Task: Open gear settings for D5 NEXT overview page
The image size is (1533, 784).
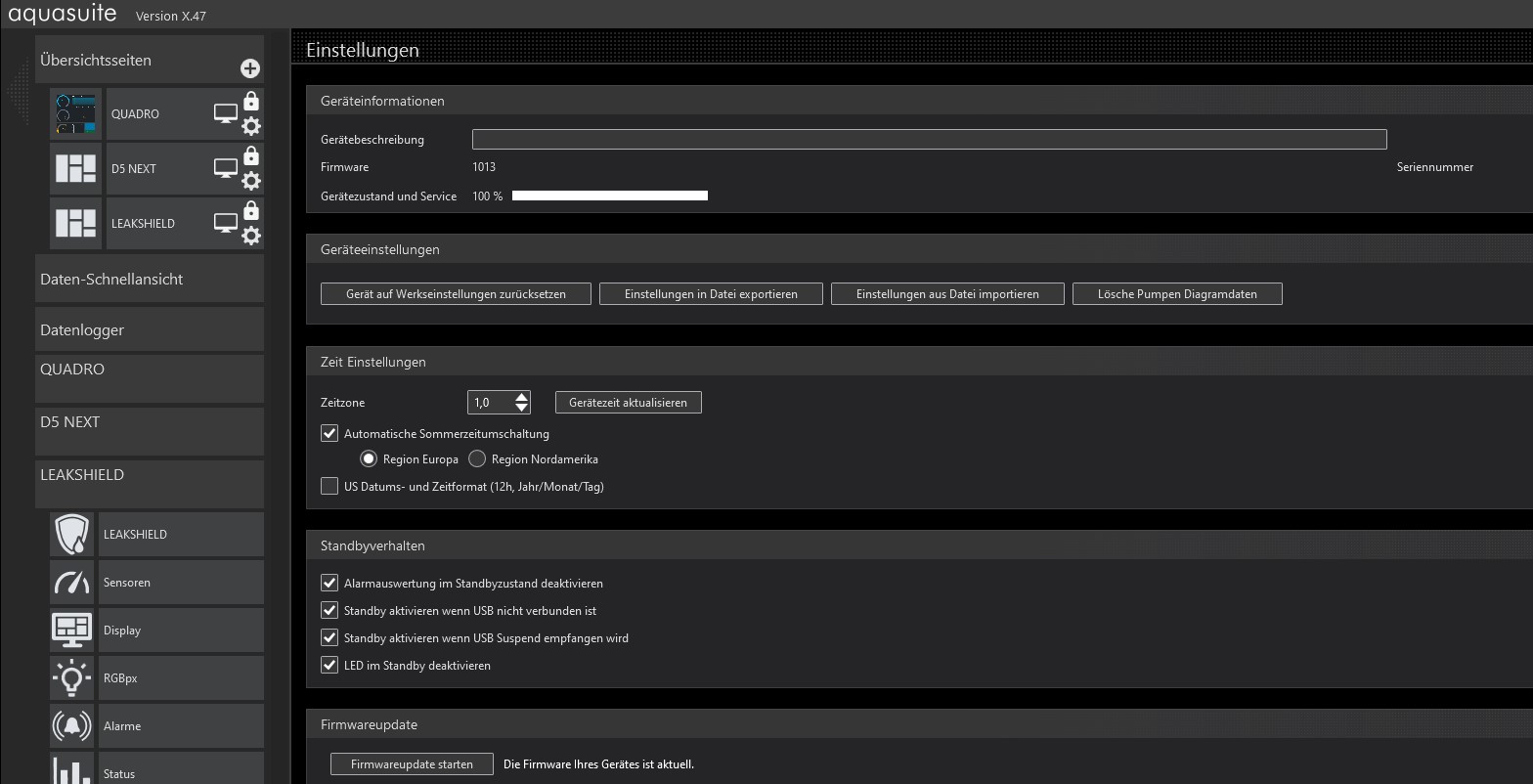Action: (251, 181)
